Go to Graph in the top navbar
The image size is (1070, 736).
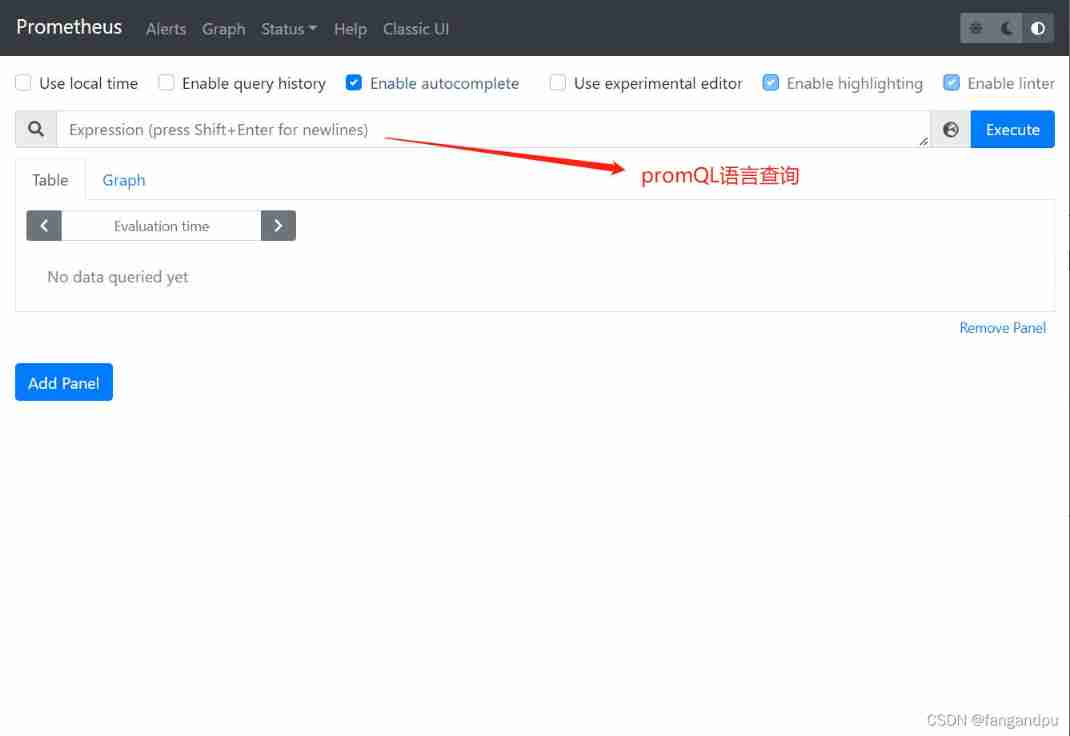coord(223,29)
